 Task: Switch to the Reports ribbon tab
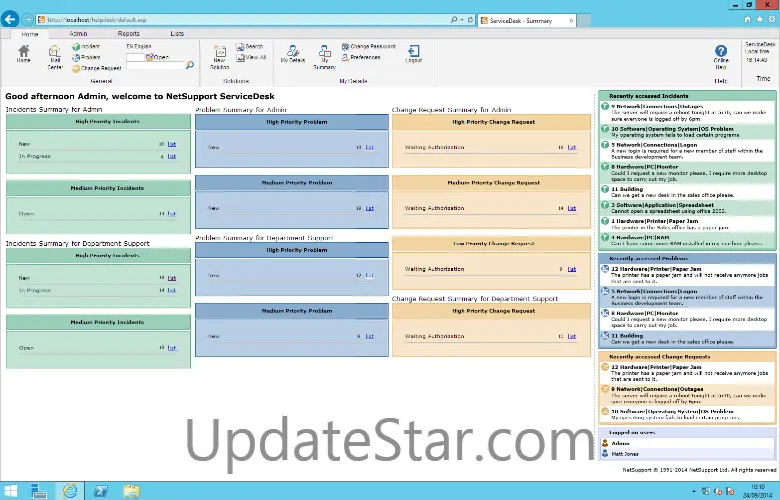tap(128, 34)
